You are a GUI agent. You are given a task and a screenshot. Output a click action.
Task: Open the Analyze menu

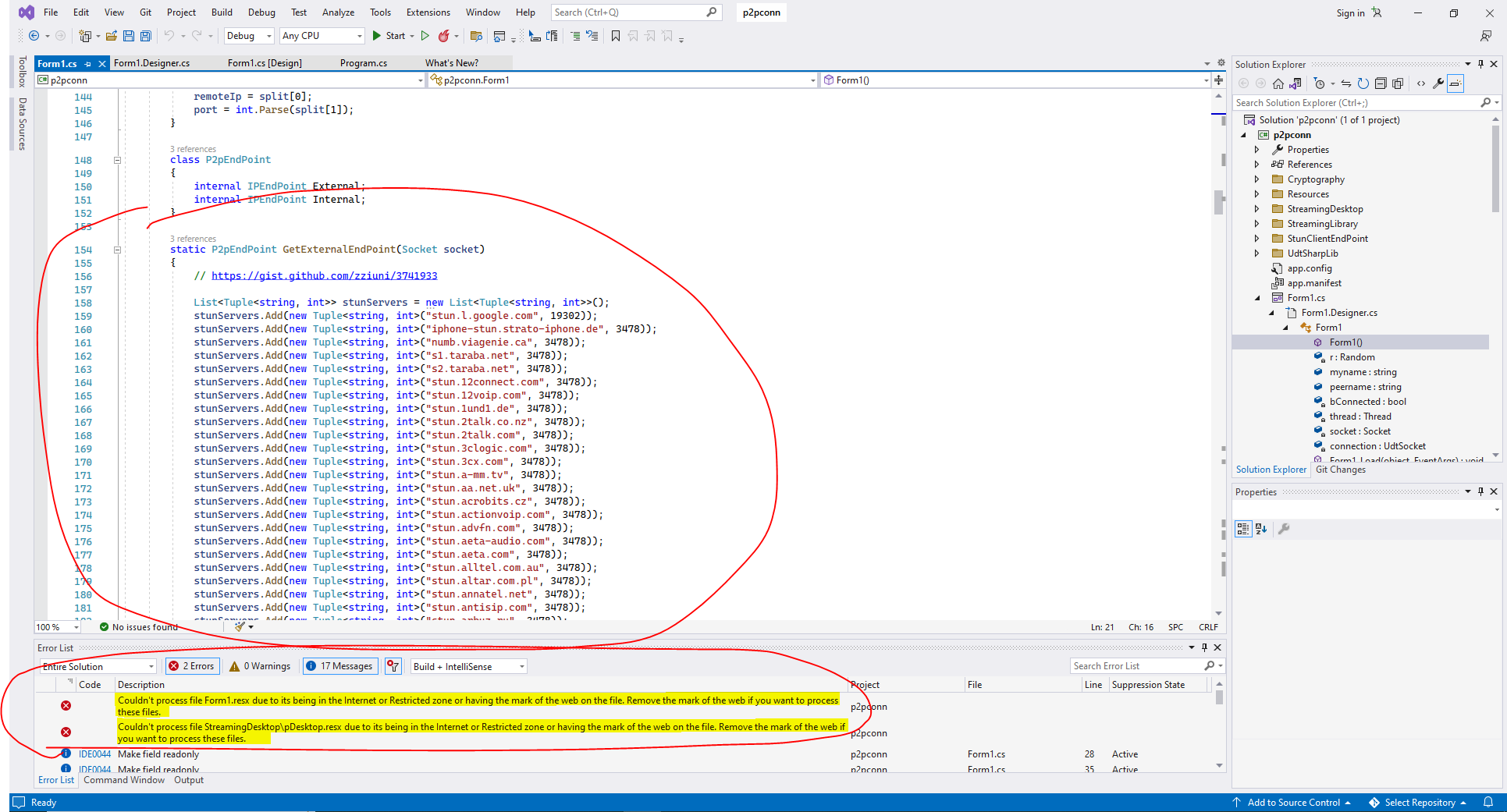point(338,12)
